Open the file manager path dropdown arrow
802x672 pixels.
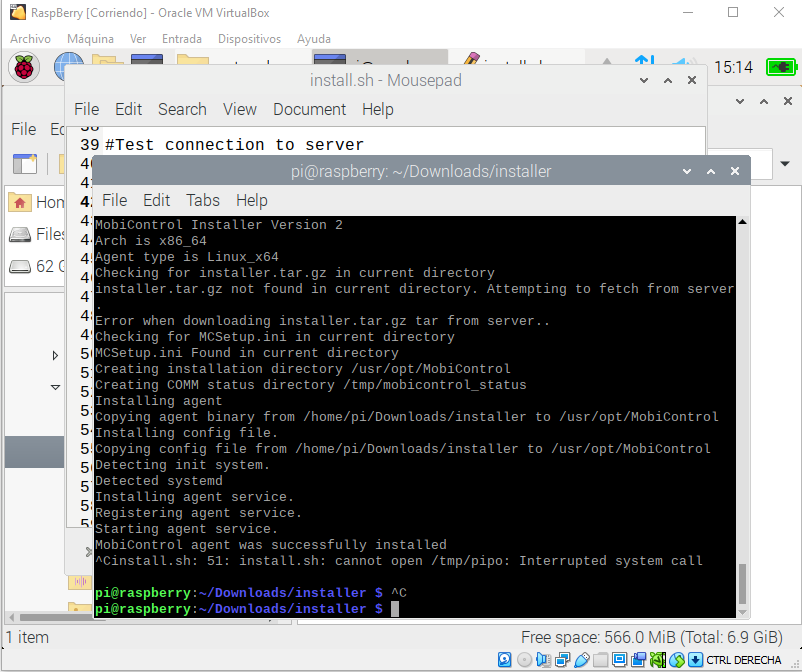click(785, 164)
